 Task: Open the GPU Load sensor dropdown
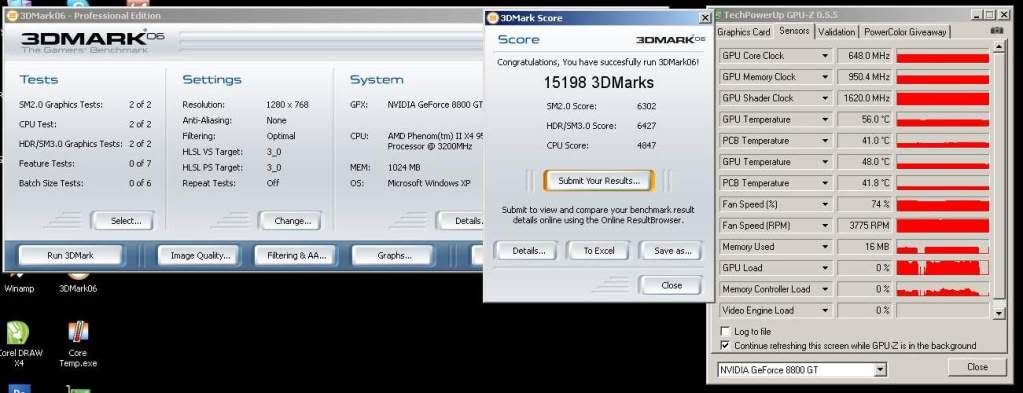tap(825, 268)
